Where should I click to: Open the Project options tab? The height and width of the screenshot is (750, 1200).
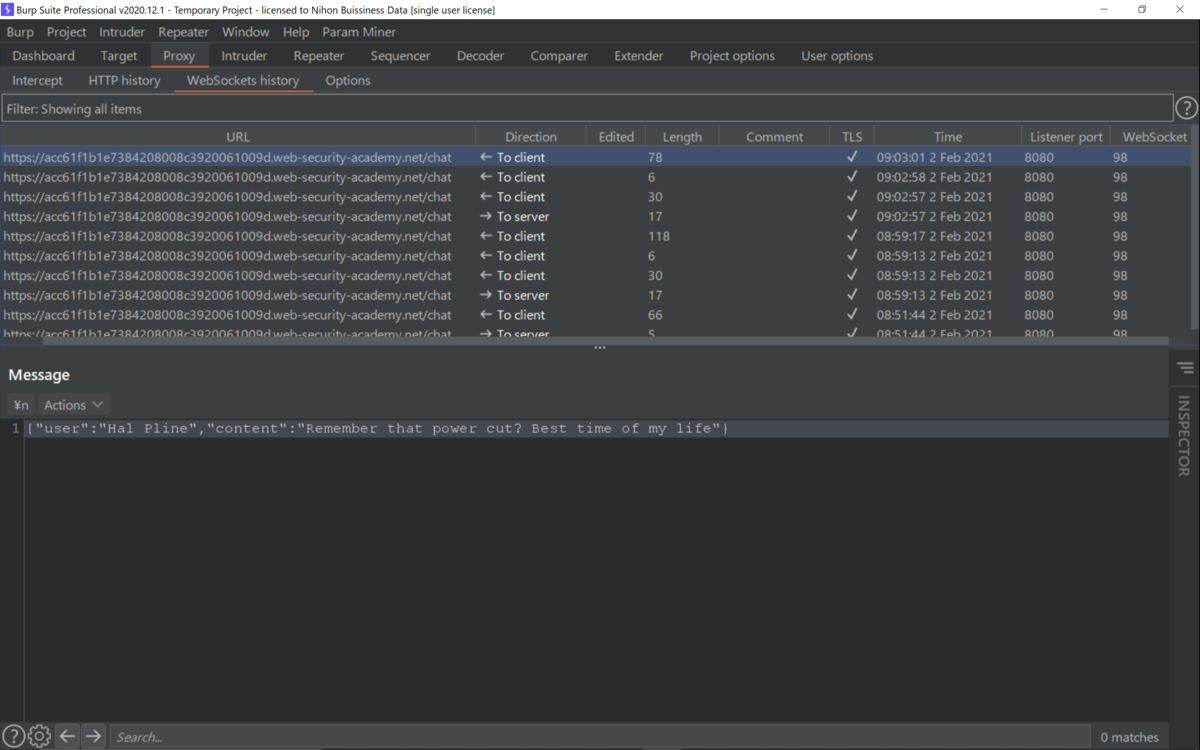tap(732, 56)
